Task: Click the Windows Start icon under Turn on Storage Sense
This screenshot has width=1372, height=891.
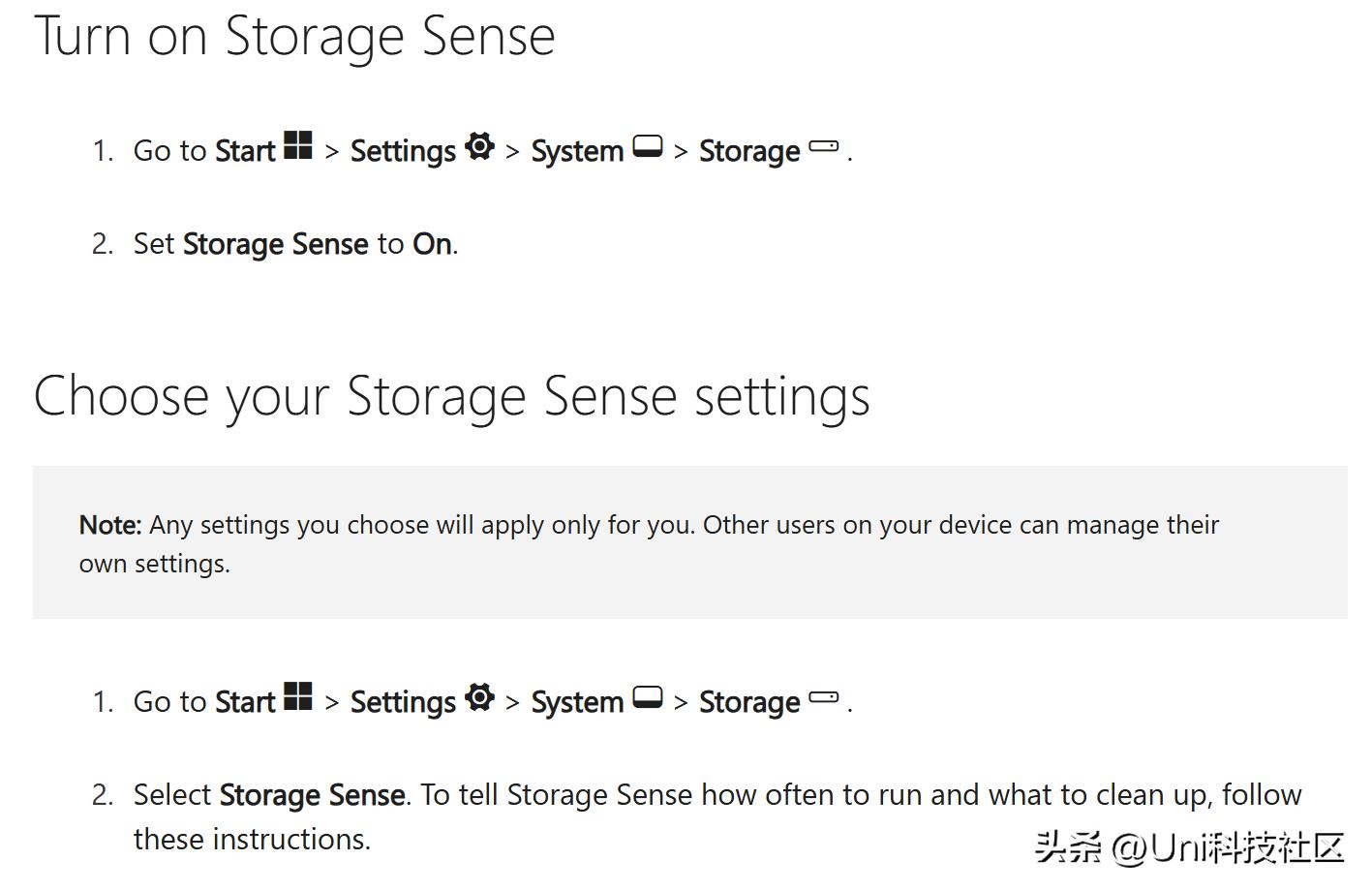Action: tap(298, 145)
